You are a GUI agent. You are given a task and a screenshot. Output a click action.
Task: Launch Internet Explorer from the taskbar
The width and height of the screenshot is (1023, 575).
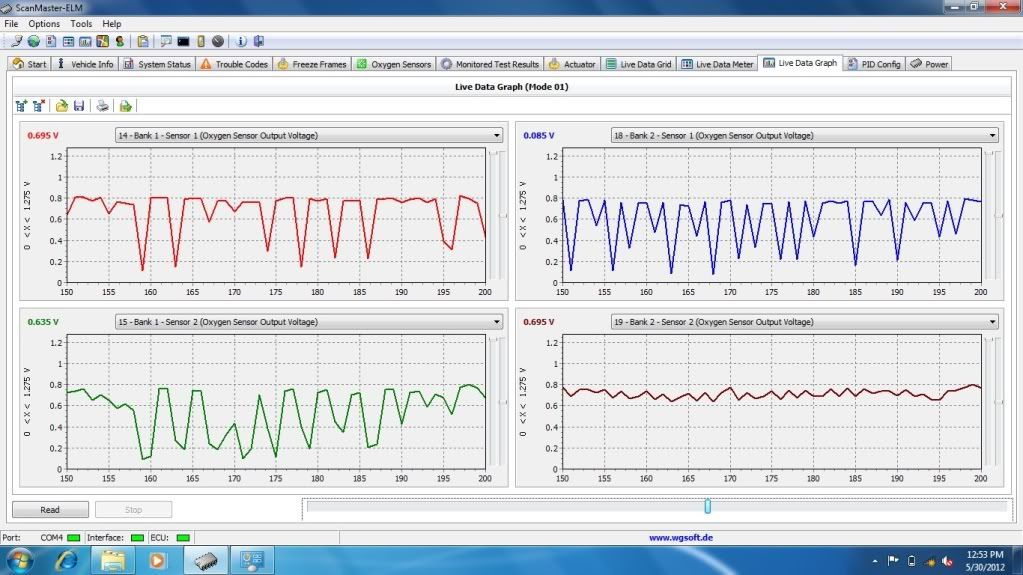[67, 561]
